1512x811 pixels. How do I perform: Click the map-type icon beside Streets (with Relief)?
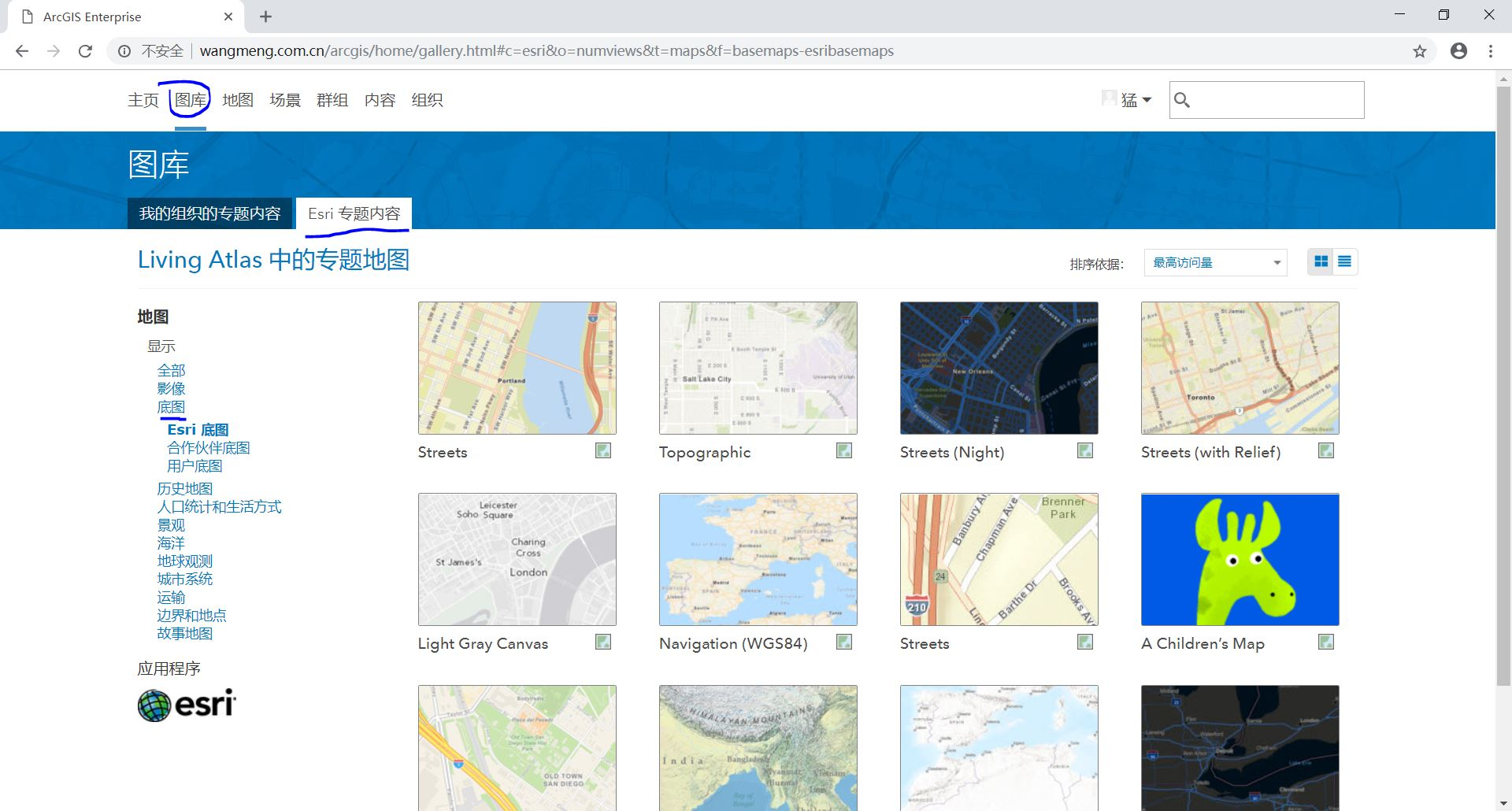click(x=1326, y=451)
